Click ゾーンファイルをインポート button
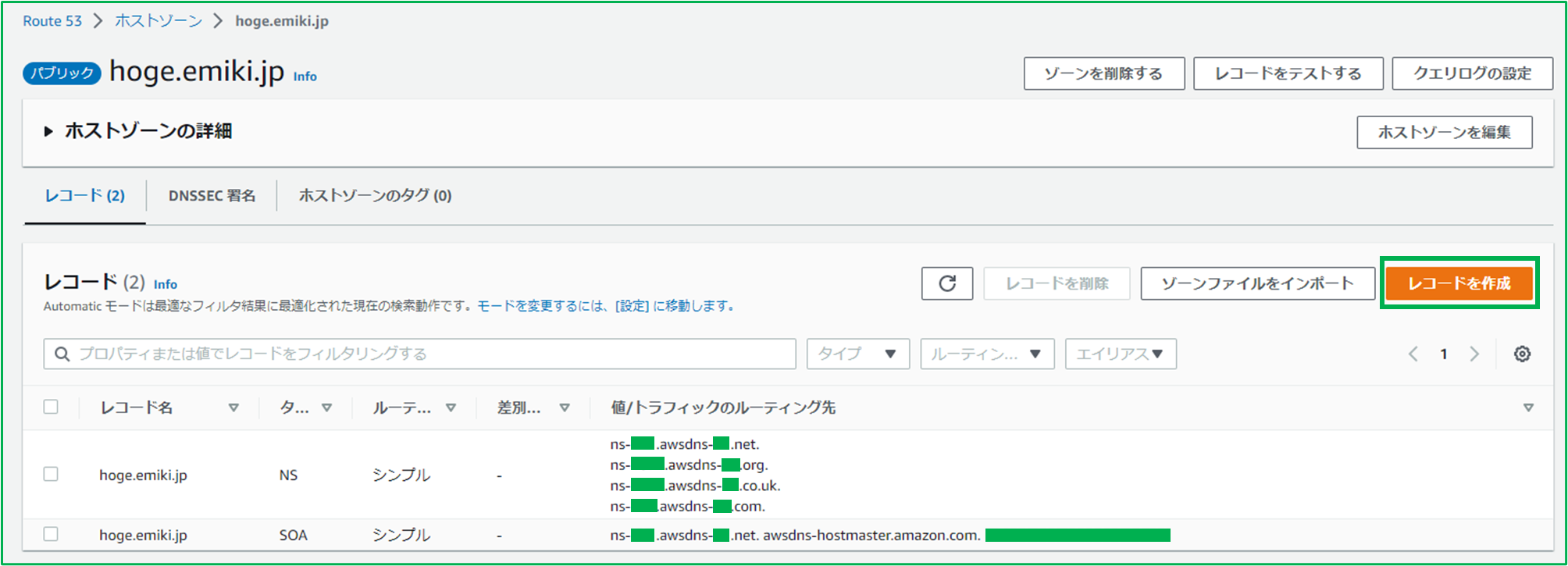The height and width of the screenshot is (566, 1568). (1258, 283)
